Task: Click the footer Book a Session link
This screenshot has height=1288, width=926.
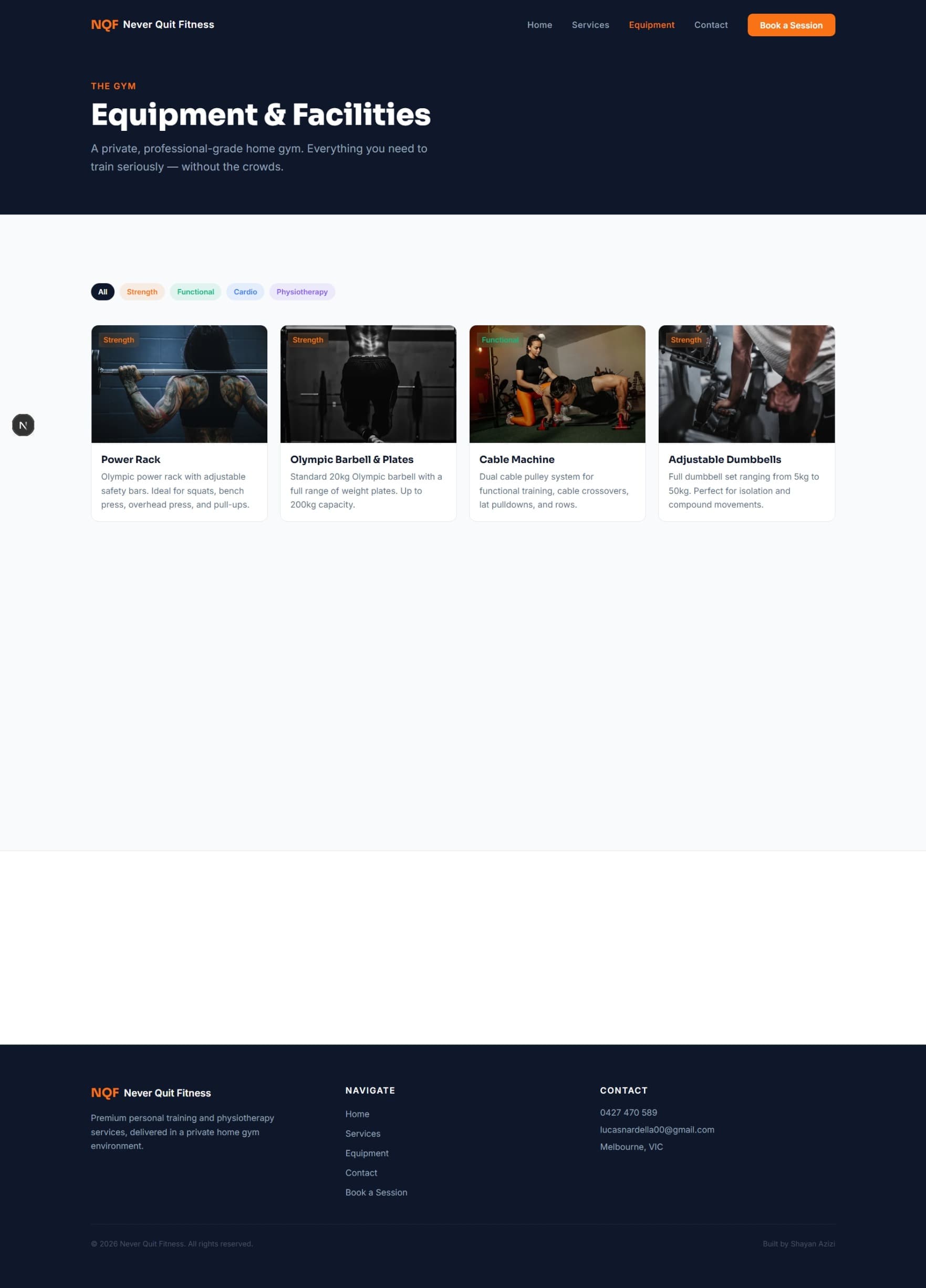Action: coord(376,1192)
